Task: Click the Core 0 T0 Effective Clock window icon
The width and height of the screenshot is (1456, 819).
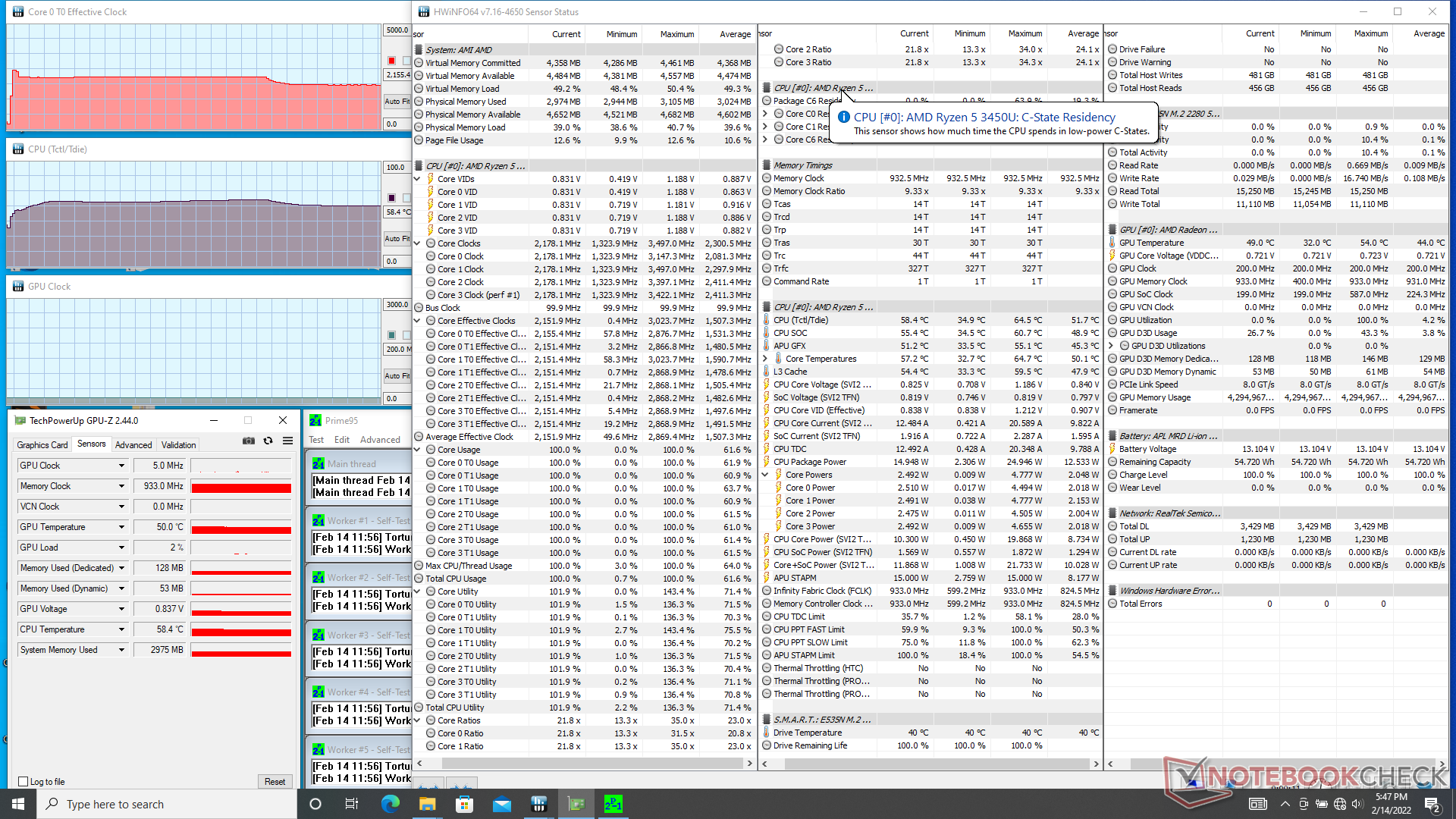Action: 18,12
